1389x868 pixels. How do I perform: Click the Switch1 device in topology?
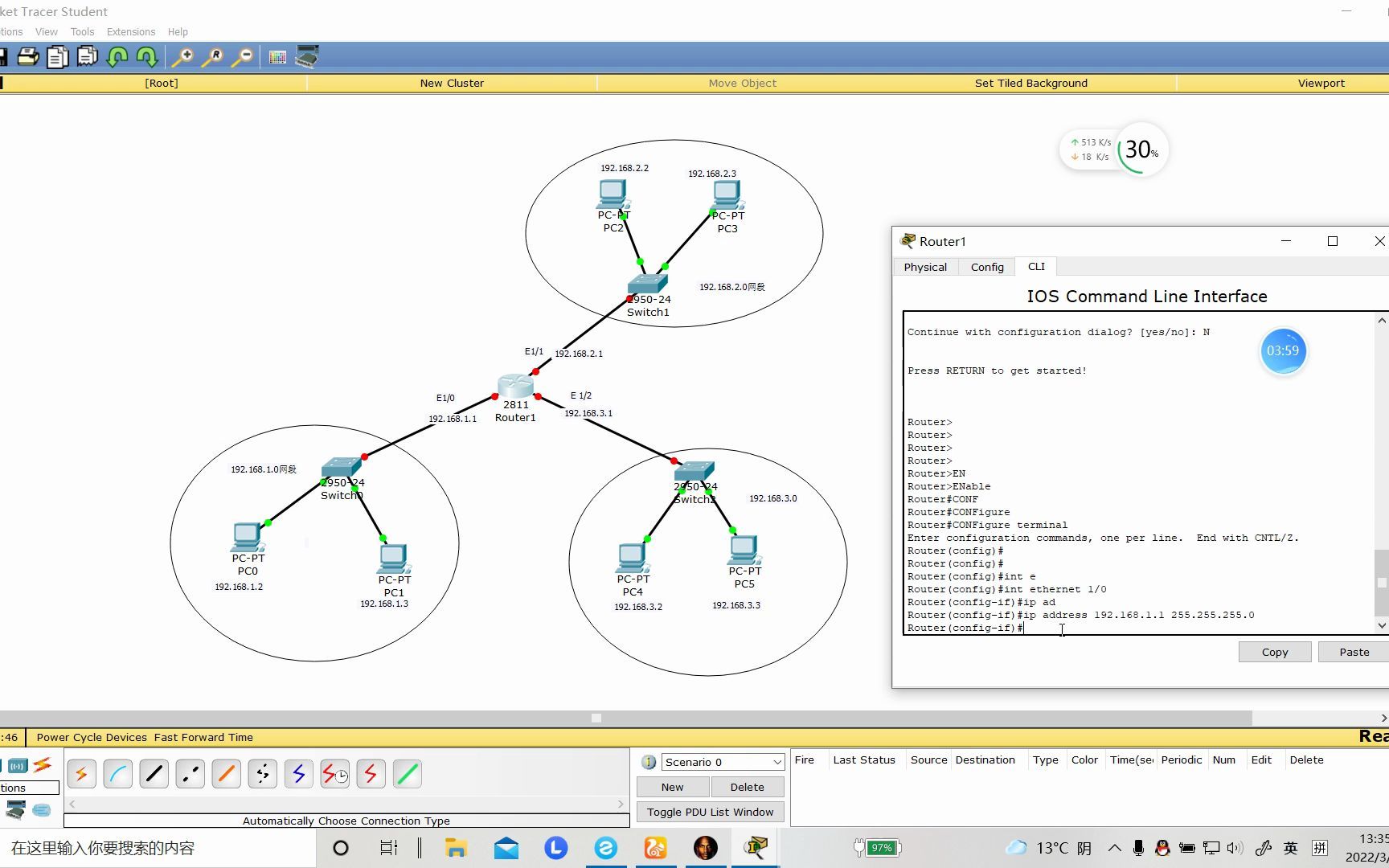(648, 284)
